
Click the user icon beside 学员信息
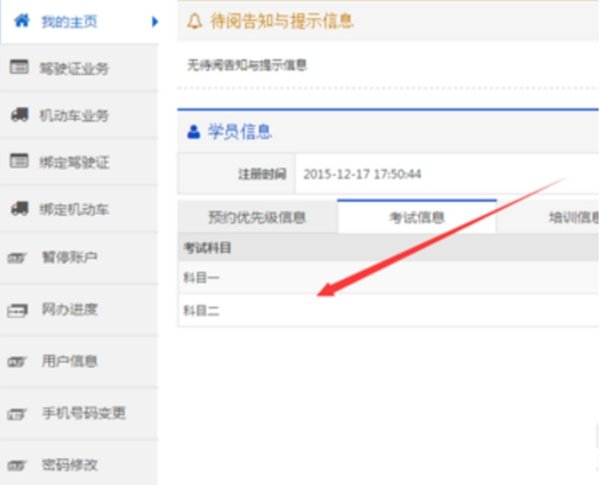tap(194, 132)
